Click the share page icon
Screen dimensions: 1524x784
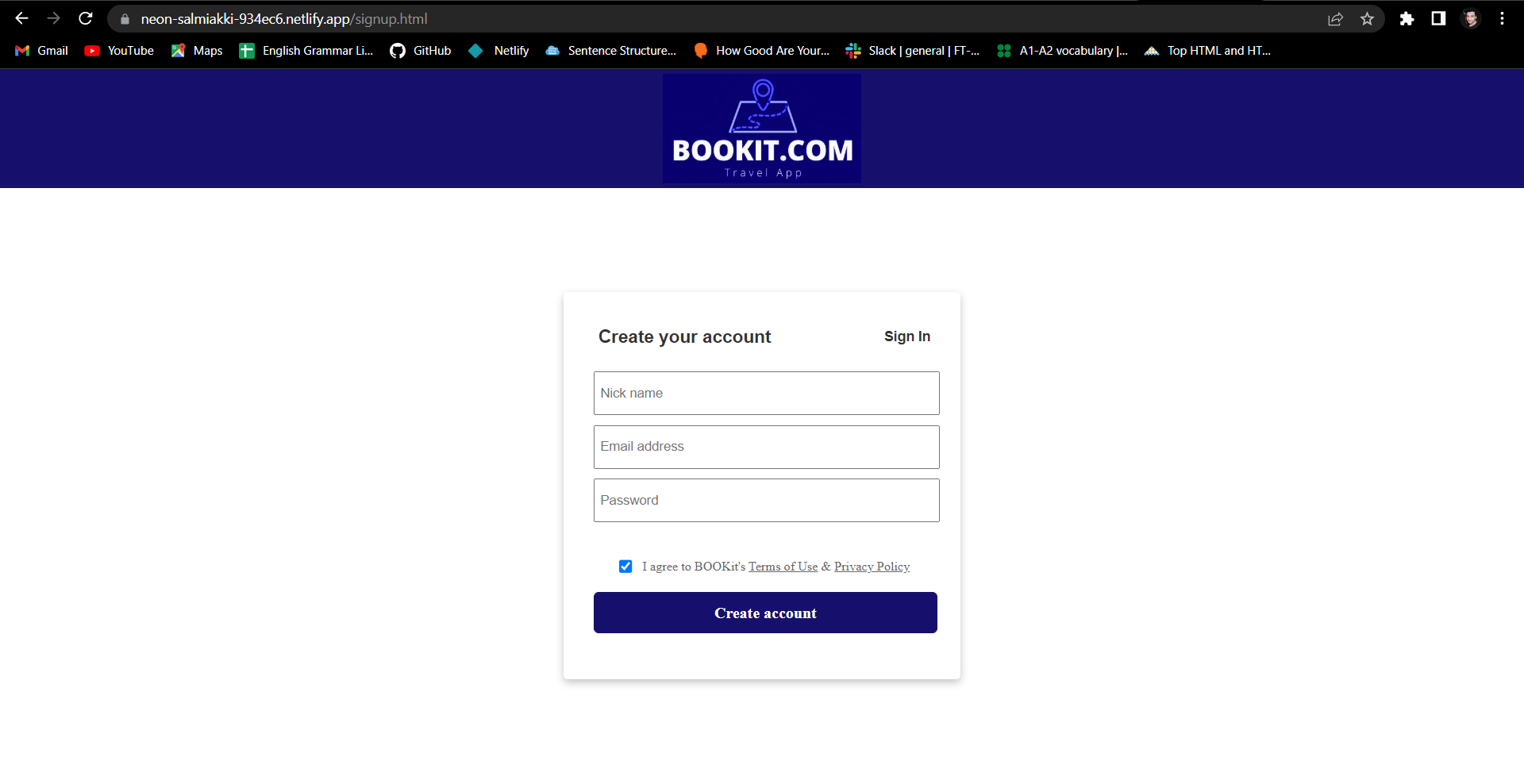(x=1335, y=19)
